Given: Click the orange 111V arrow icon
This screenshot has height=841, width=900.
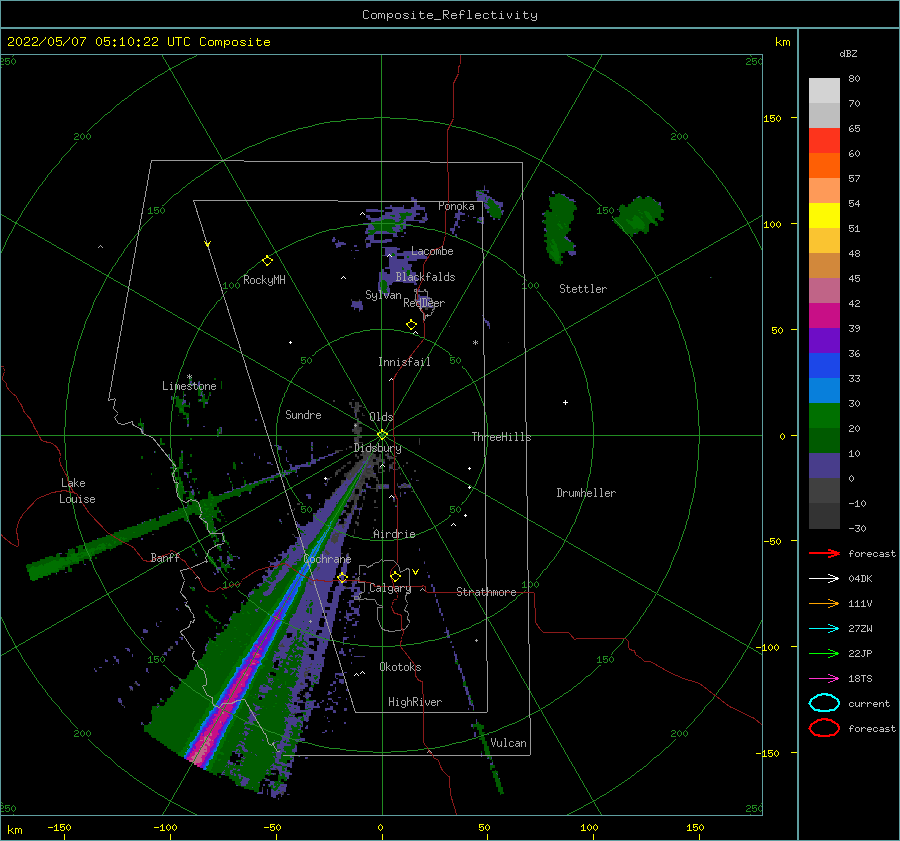Looking at the screenshot, I should click(x=824, y=603).
